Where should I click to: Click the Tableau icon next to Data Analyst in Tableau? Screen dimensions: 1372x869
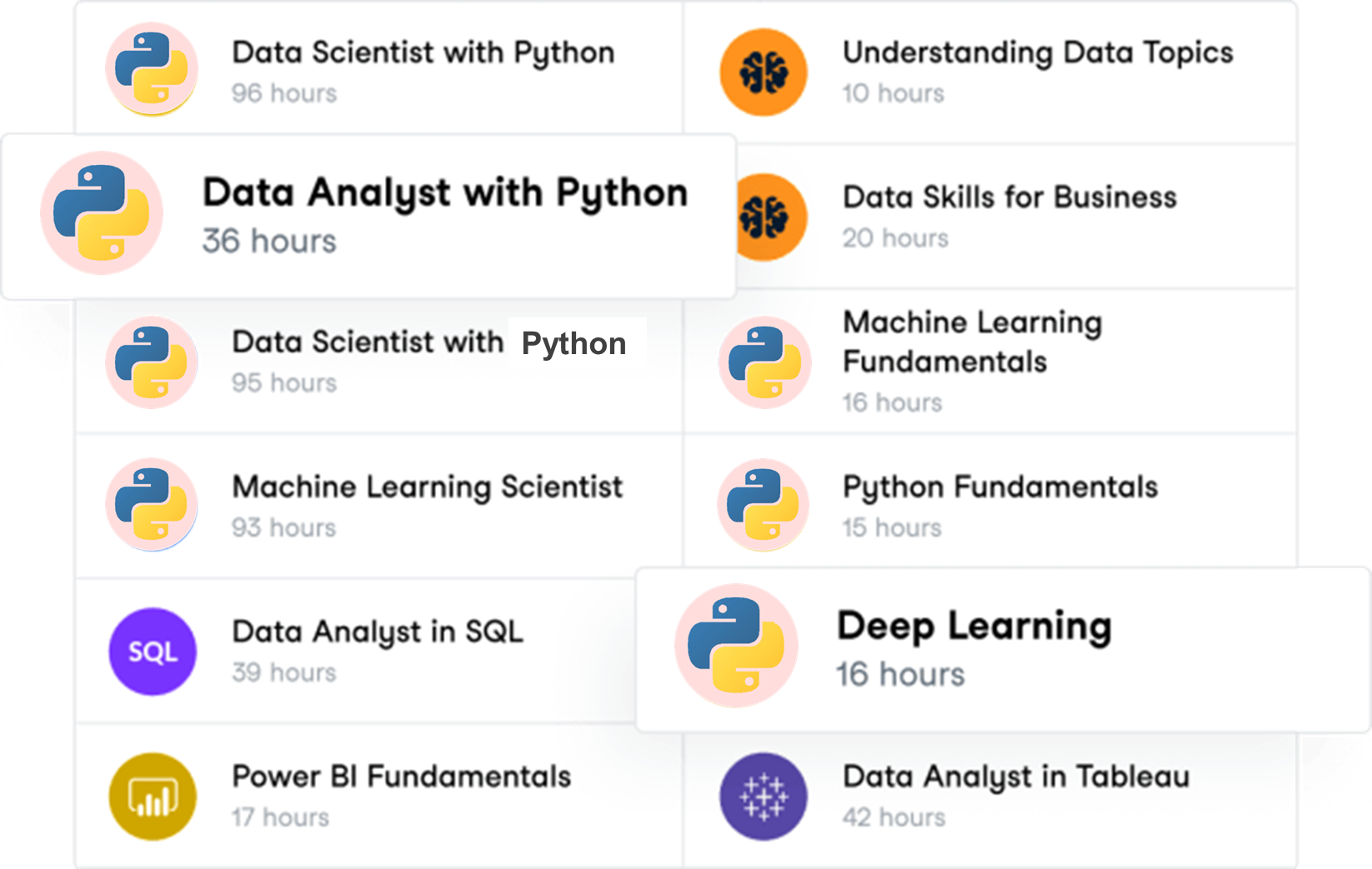(764, 797)
